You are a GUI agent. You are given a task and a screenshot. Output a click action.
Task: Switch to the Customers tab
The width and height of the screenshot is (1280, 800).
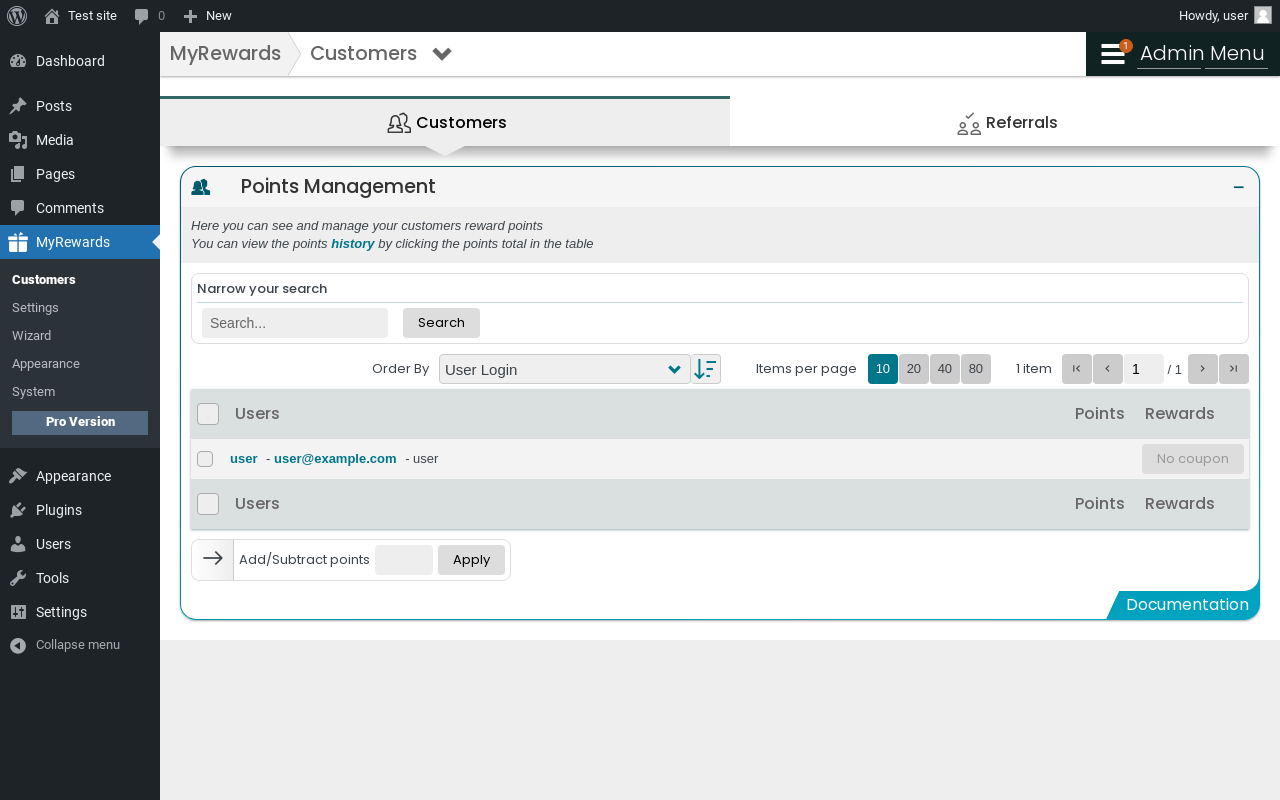click(x=445, y=122)
